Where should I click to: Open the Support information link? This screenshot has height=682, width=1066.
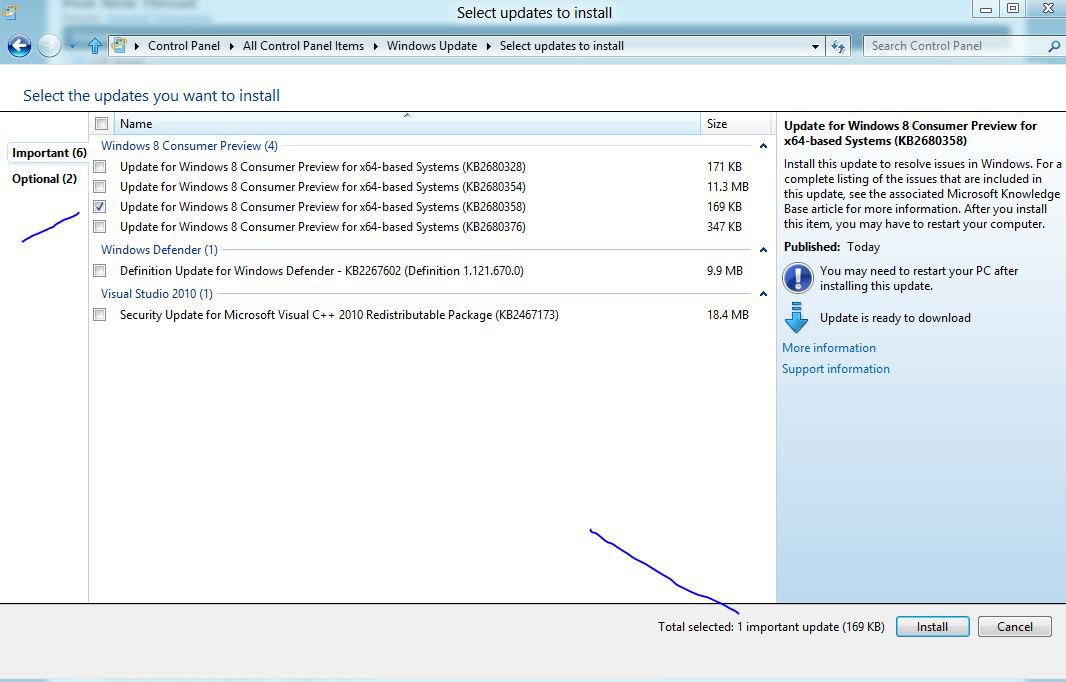[836, 369]
